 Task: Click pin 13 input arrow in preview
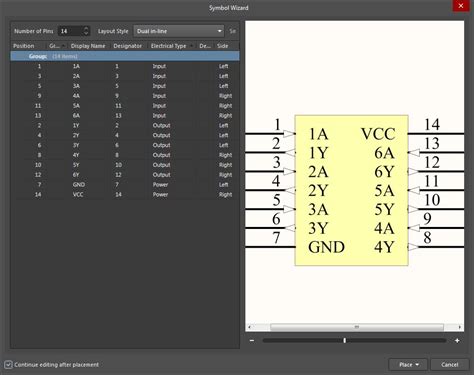click(x=414, y=153)
